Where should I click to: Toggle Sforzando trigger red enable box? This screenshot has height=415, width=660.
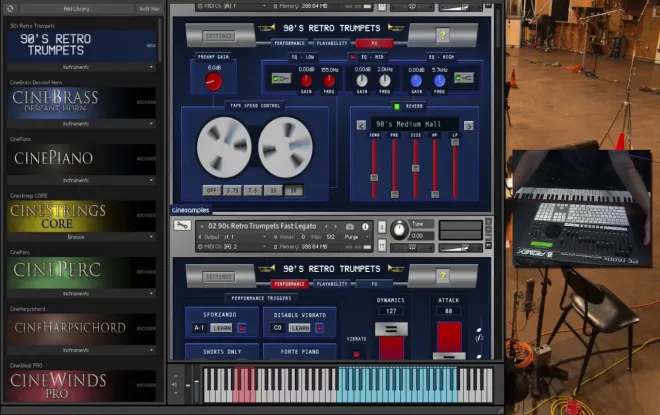[242, 328]
